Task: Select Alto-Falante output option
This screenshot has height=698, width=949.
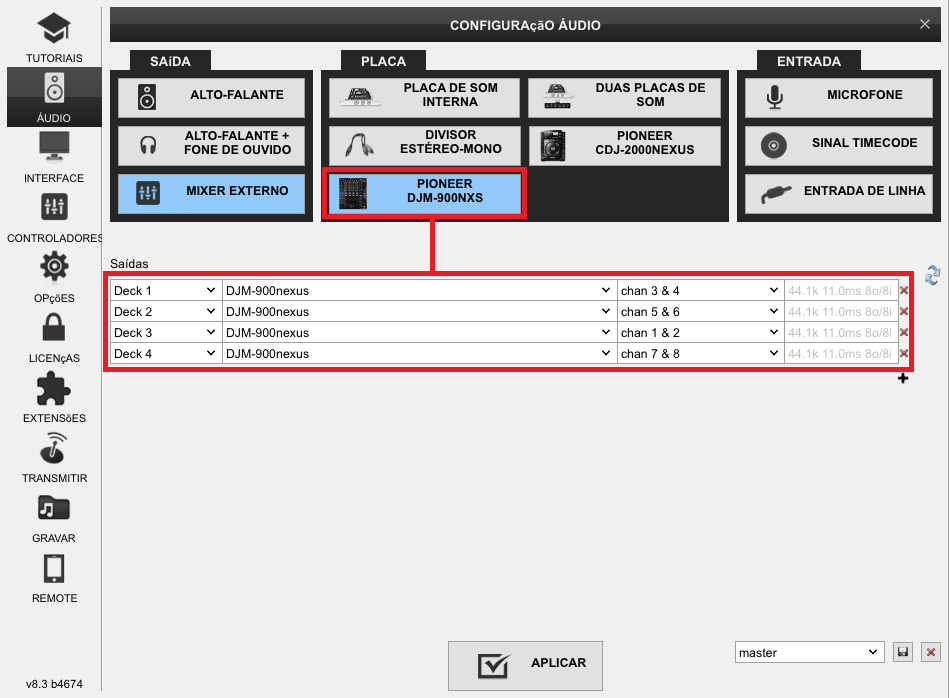Action: tap(211, 97)
